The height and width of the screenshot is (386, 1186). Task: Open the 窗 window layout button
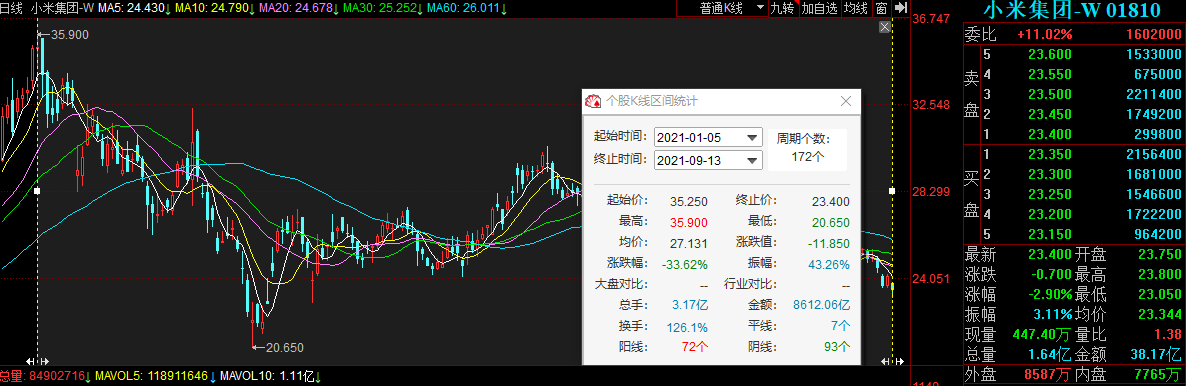point(881,8)
